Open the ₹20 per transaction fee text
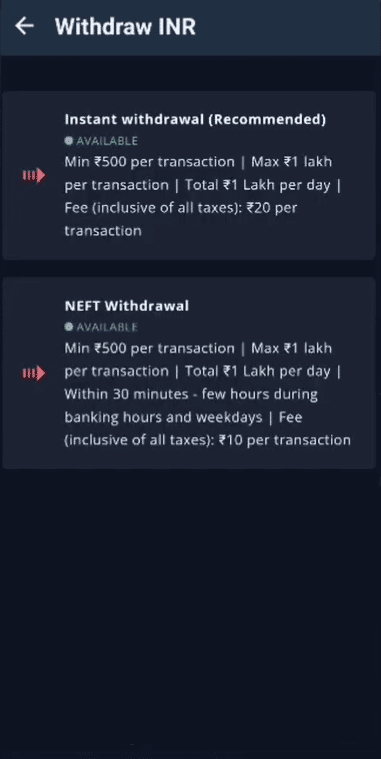 [181, 219]
